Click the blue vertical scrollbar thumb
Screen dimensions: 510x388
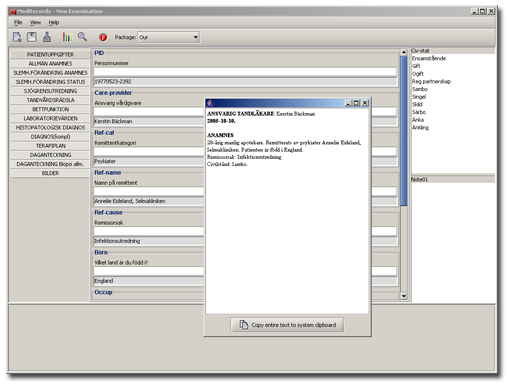(404, 131)
